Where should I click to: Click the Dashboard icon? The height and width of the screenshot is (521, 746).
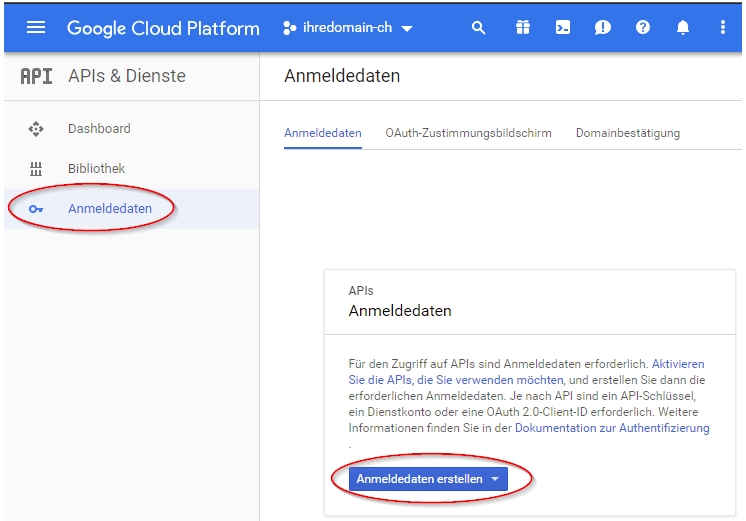click(36, 129)
